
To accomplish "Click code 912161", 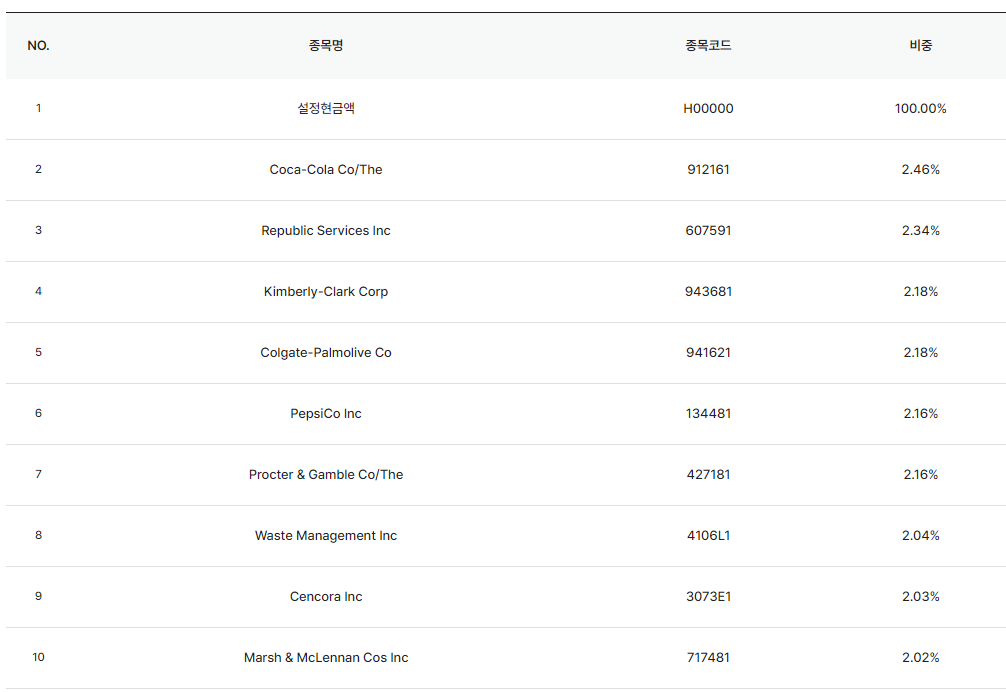I will 708,169.
